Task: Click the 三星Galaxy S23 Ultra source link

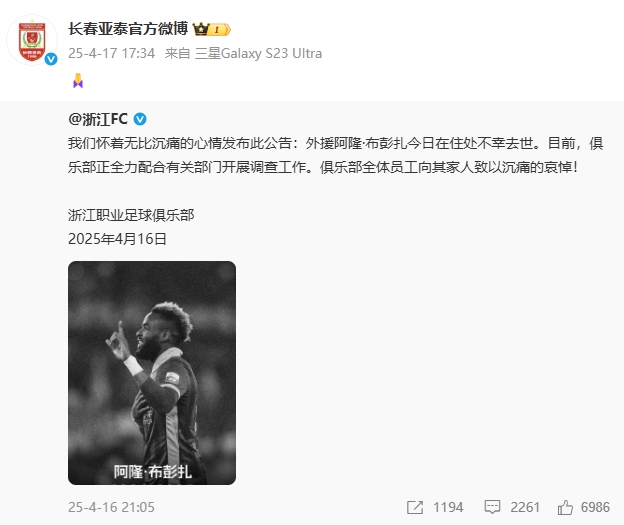Action: click(x=258, y=53)
